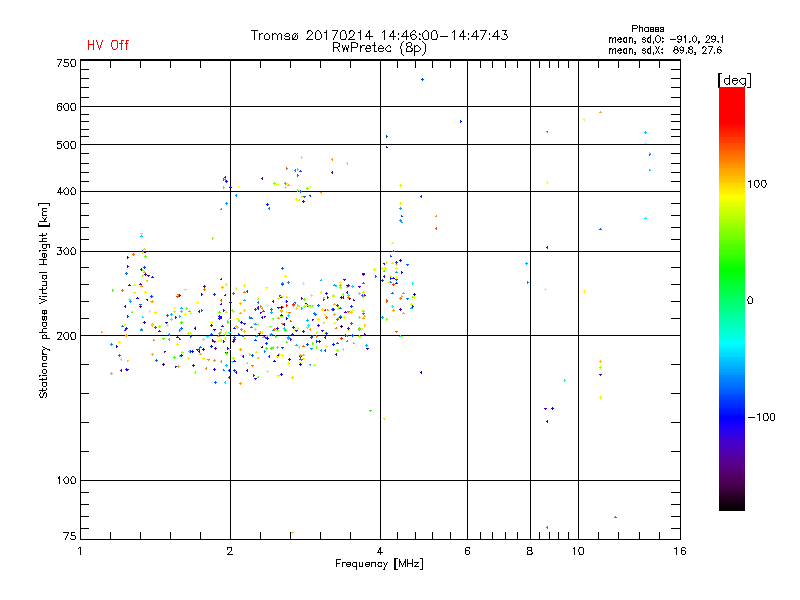This screenshot has height=600, width=800.
Task: Click the x-axis "4" tick label
Action: click(380, 551)
